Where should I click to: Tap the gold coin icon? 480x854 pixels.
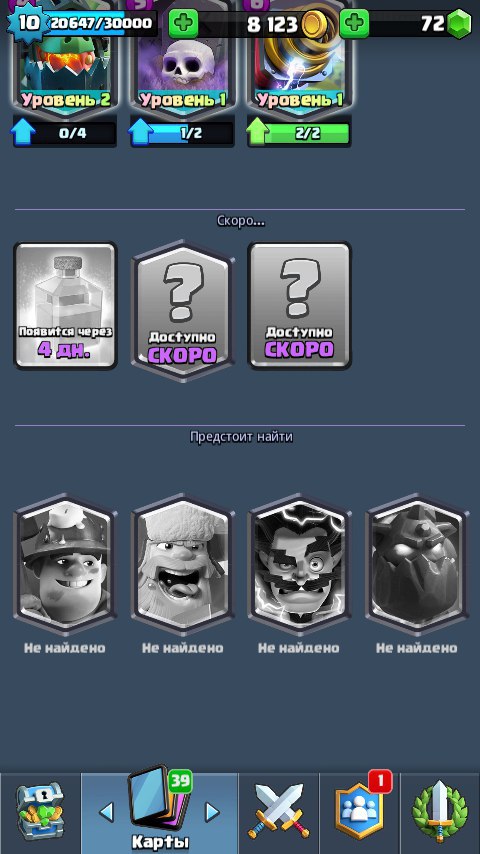click(314, 24)
